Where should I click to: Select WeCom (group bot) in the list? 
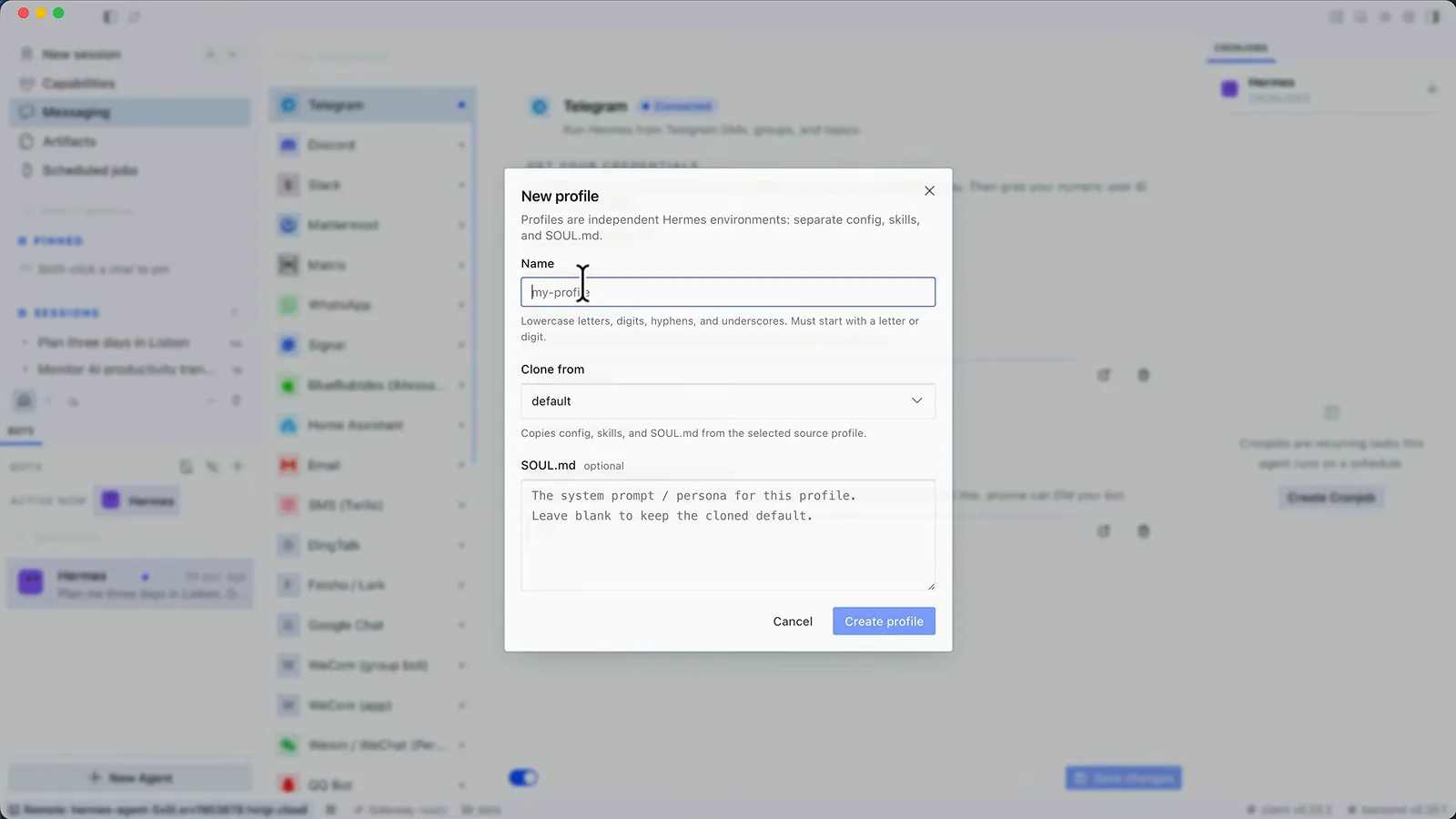(372, 665)
